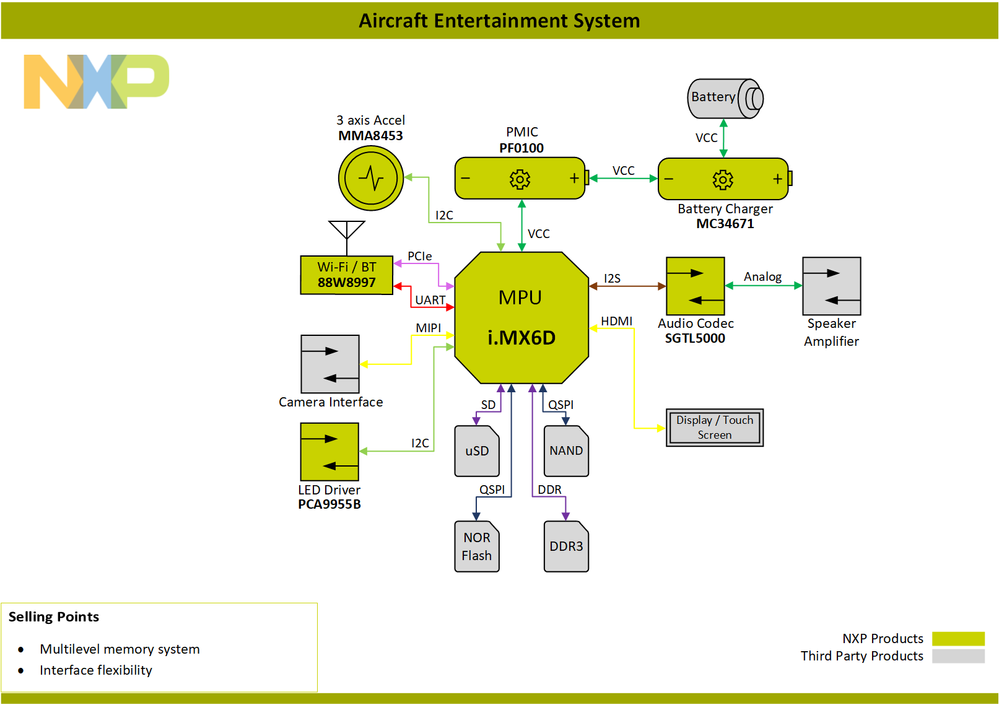The height and width of the screenshot is (704, 999).
Task: Click the QSPI label near NAND
Action: [561, 405]
